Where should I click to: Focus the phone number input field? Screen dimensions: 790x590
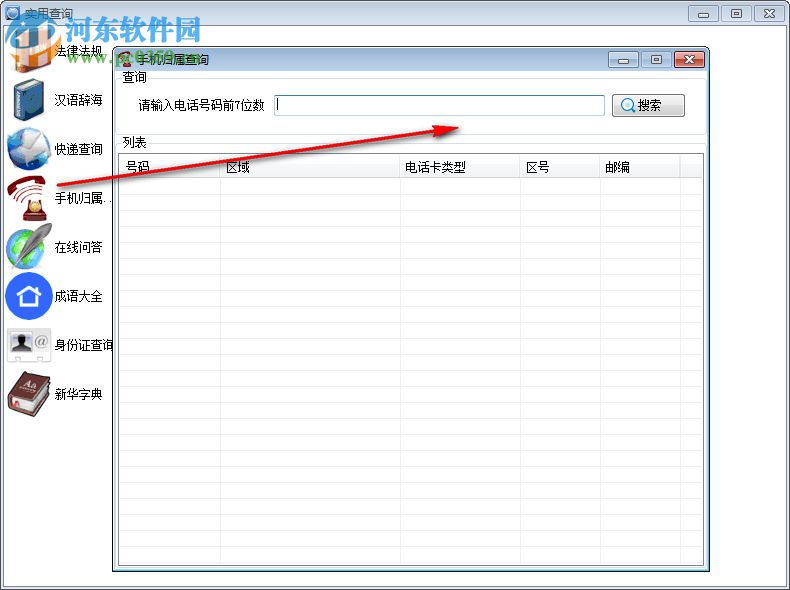point(439,105)
